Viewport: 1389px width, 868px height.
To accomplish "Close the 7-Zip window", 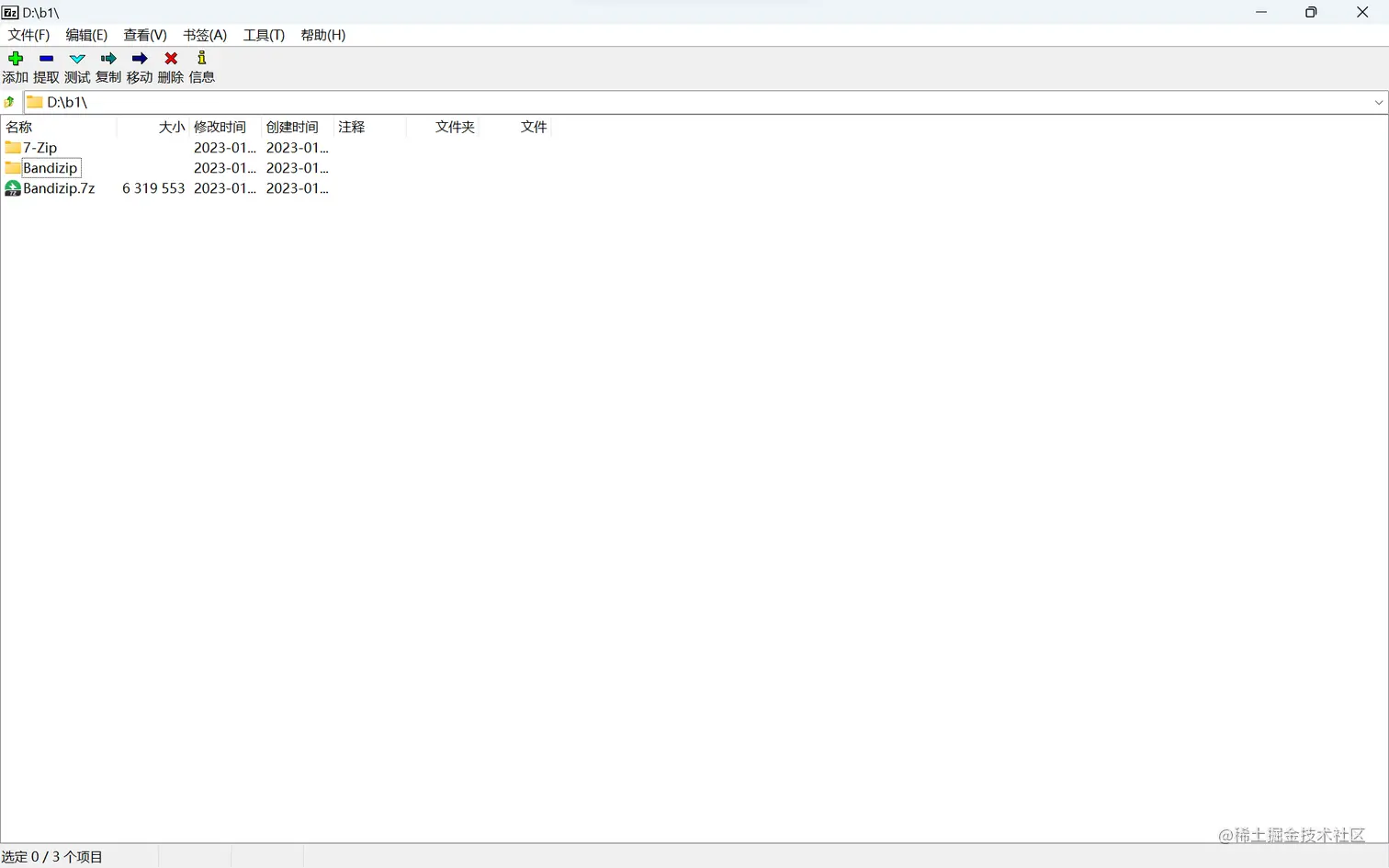I will (x=1362, y=12).
